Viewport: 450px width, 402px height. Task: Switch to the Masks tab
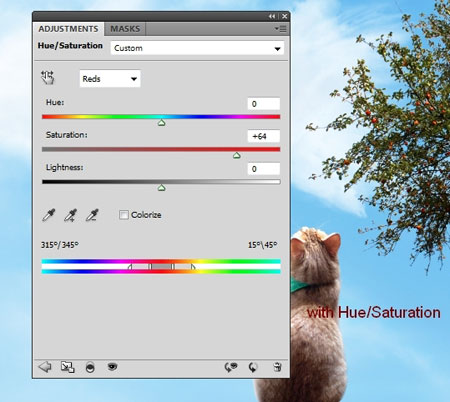[x=125, y=29]
